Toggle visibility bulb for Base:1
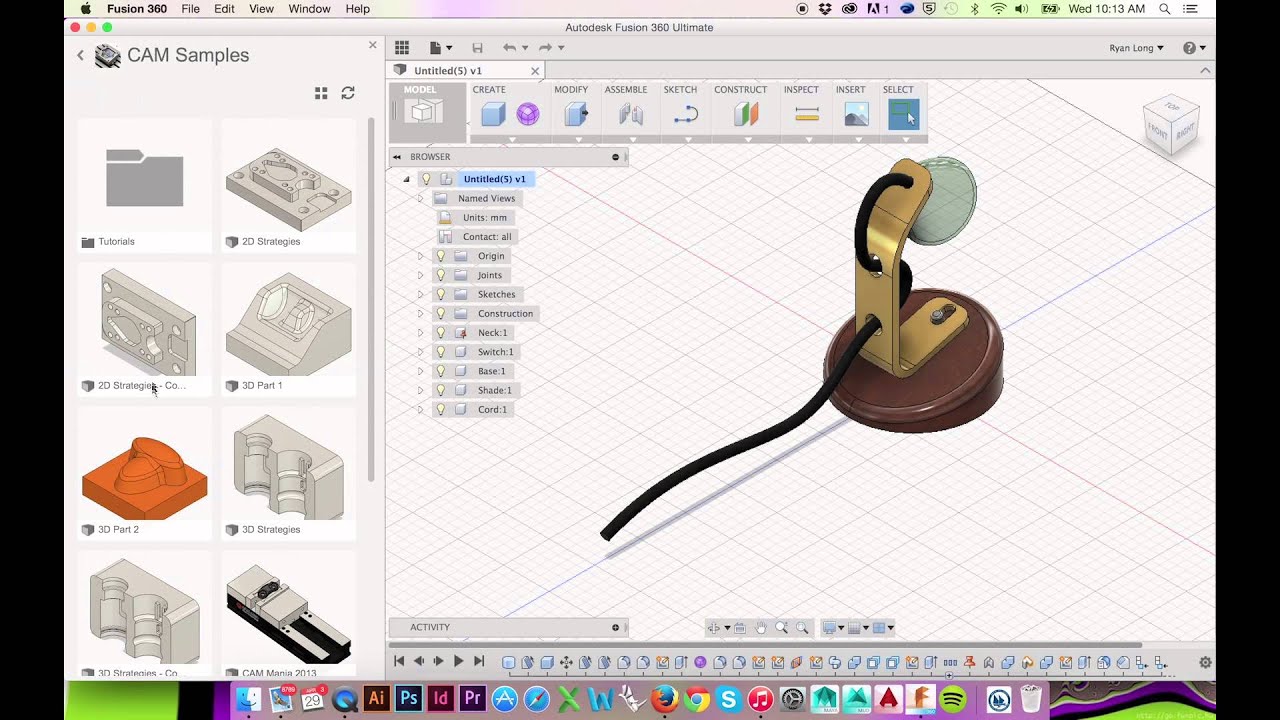 point(440,371)
